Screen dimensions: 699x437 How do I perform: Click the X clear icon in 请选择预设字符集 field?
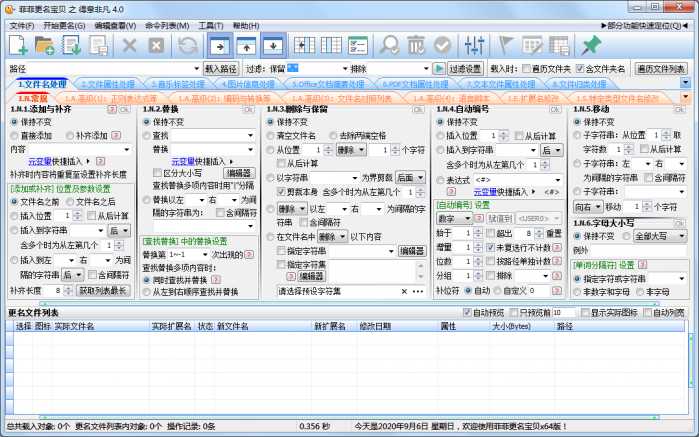[404, 291]
